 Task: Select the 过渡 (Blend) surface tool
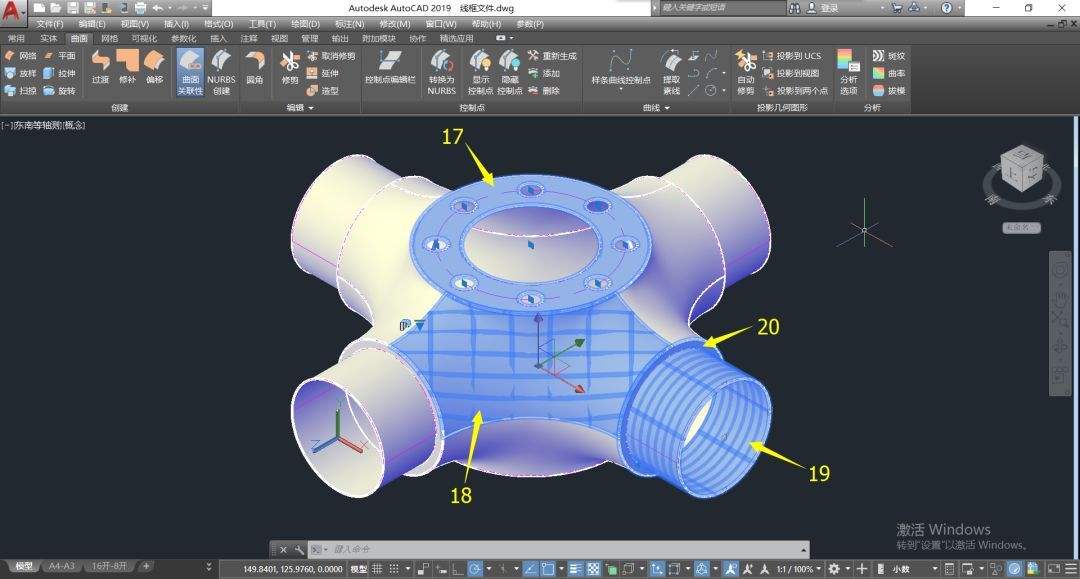pos(100,68)
